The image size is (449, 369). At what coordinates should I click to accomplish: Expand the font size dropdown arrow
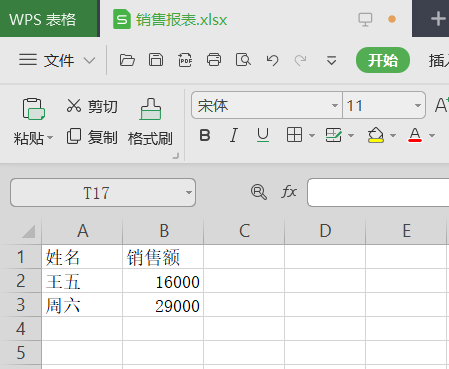pyautogui.click(x=418, y=106)
